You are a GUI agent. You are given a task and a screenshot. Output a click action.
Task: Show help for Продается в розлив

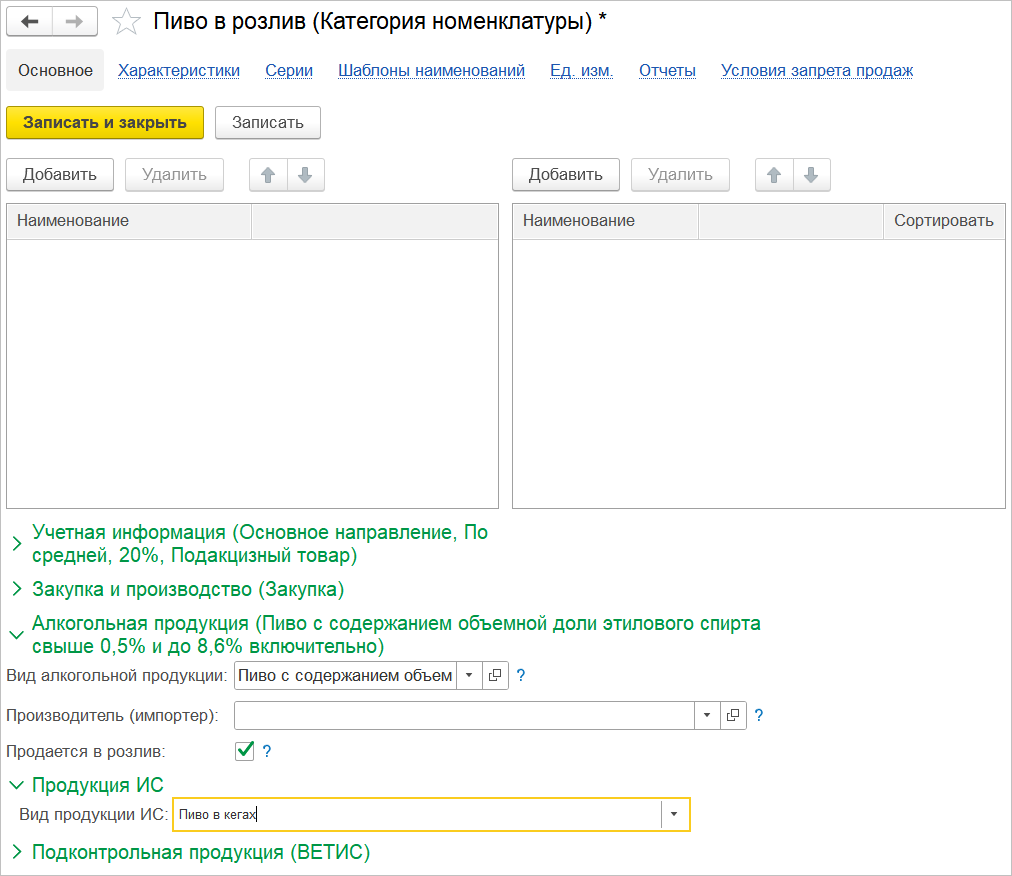[x=267, y=751]
